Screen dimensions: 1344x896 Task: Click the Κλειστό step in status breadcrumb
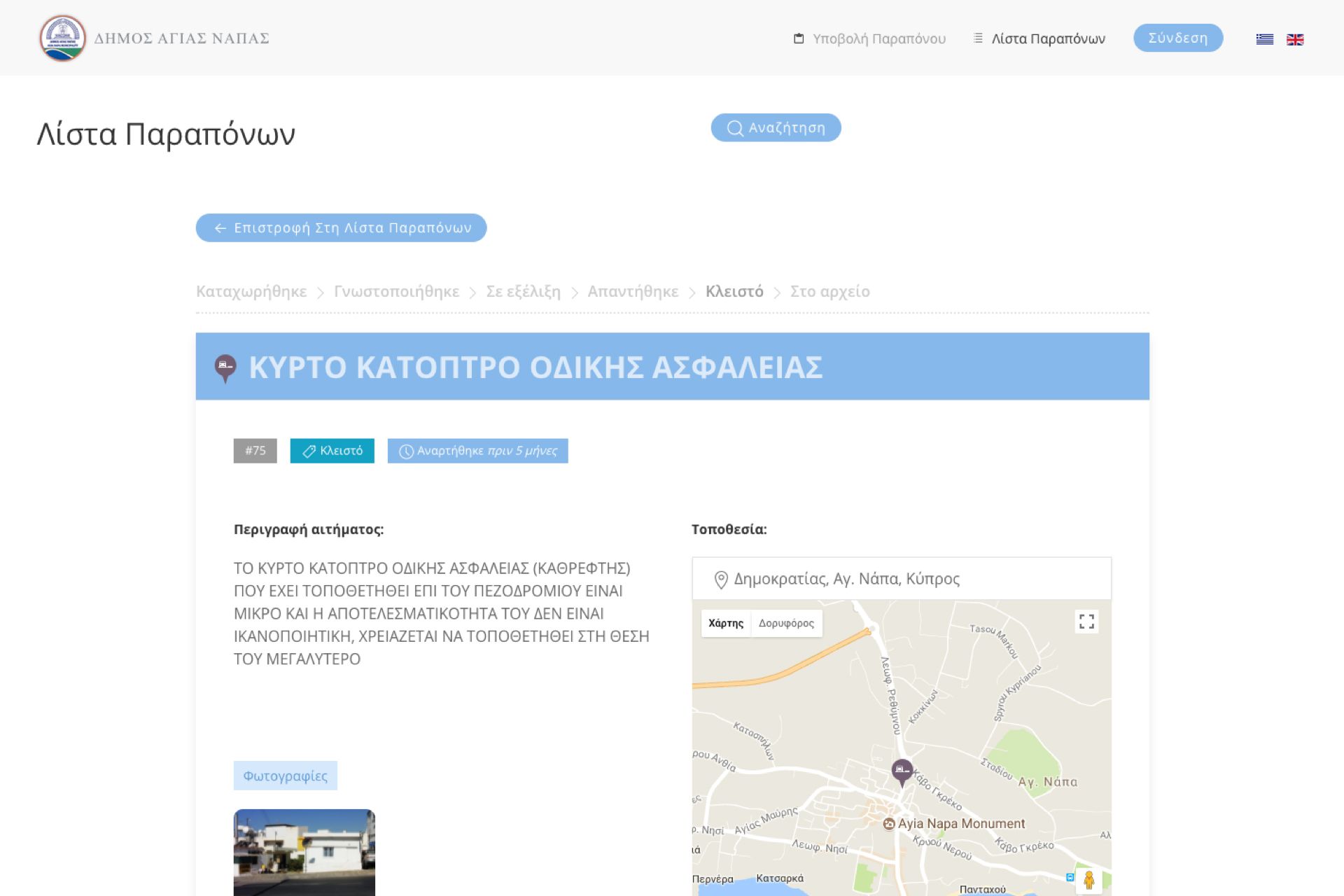[x=734, y=291]
